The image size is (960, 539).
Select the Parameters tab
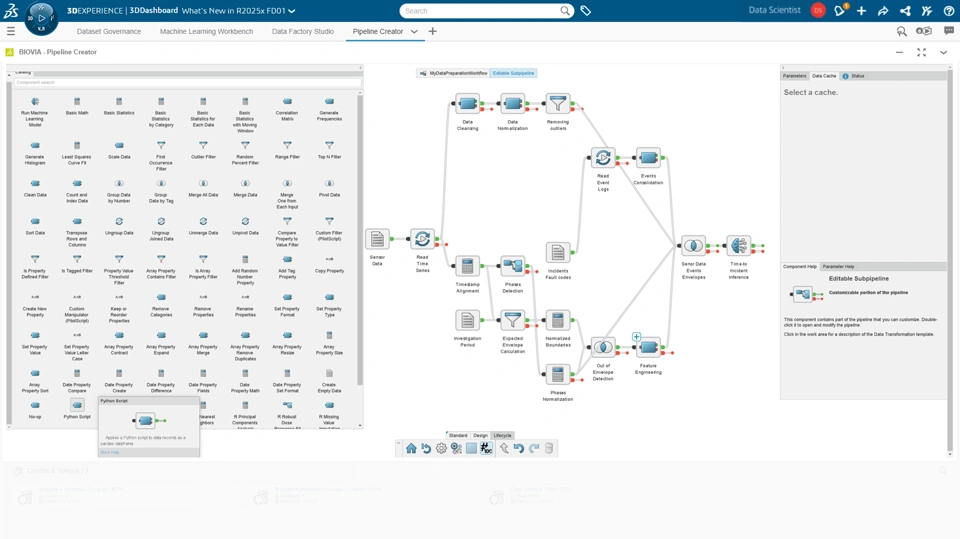(795, 76)
